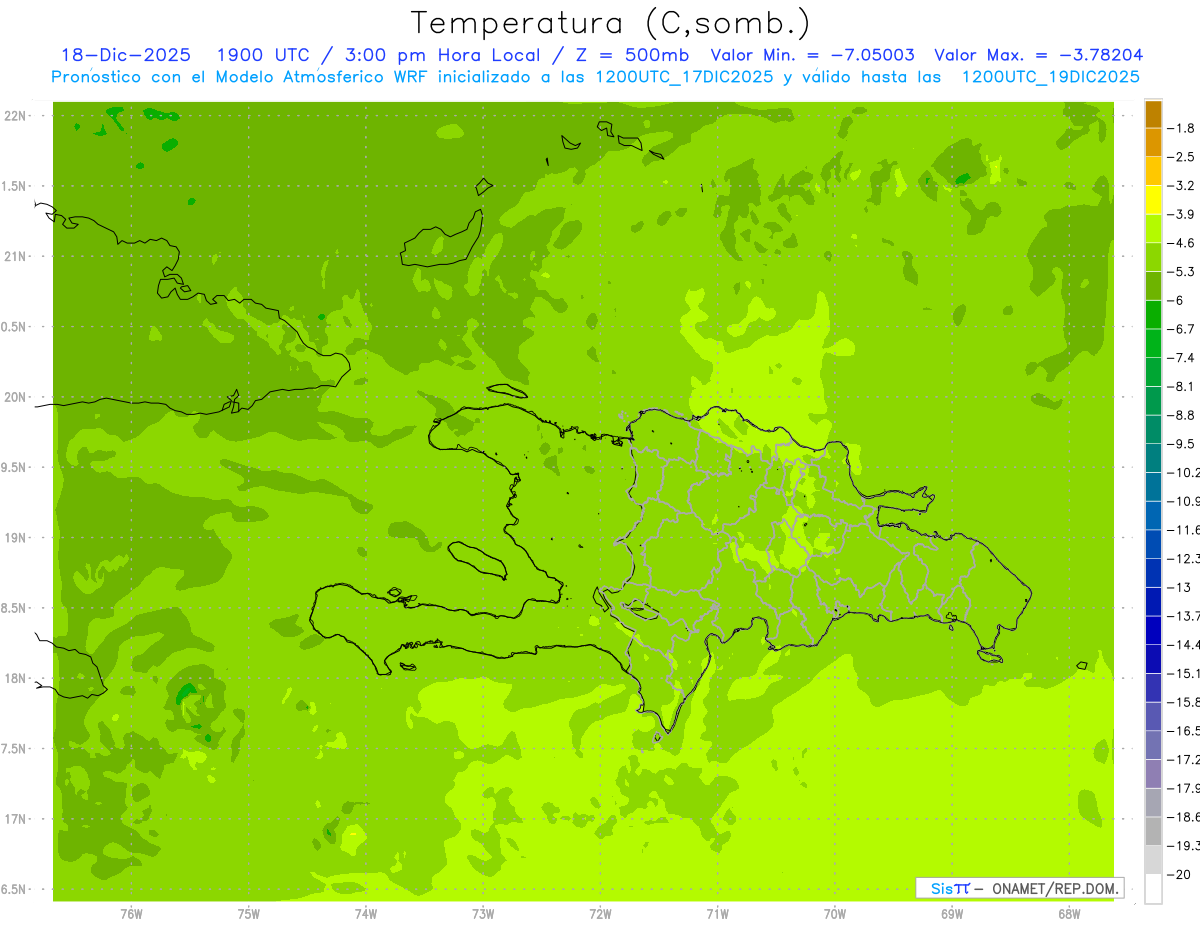Click the "-8.1" colorbar tick label
Screen dimensions: 1200x927
coord(1182,386)
